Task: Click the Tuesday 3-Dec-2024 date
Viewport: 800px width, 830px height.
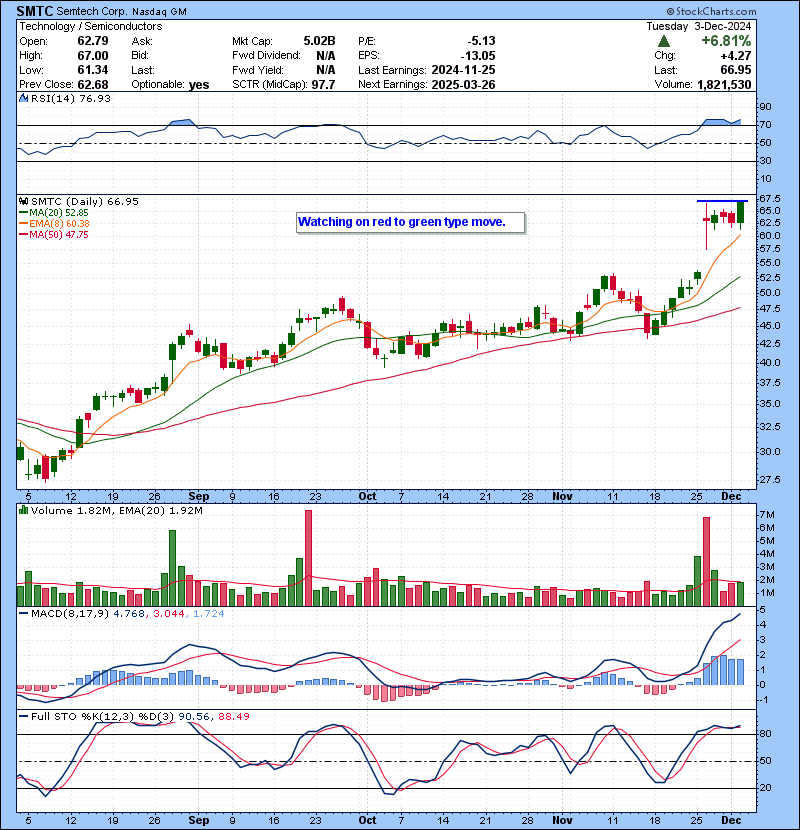Action: [x=698, y=26]
